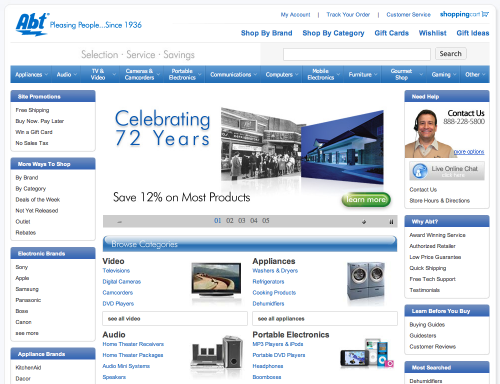Click the Abt logo
500x384 pixels.
click(32, 24)
